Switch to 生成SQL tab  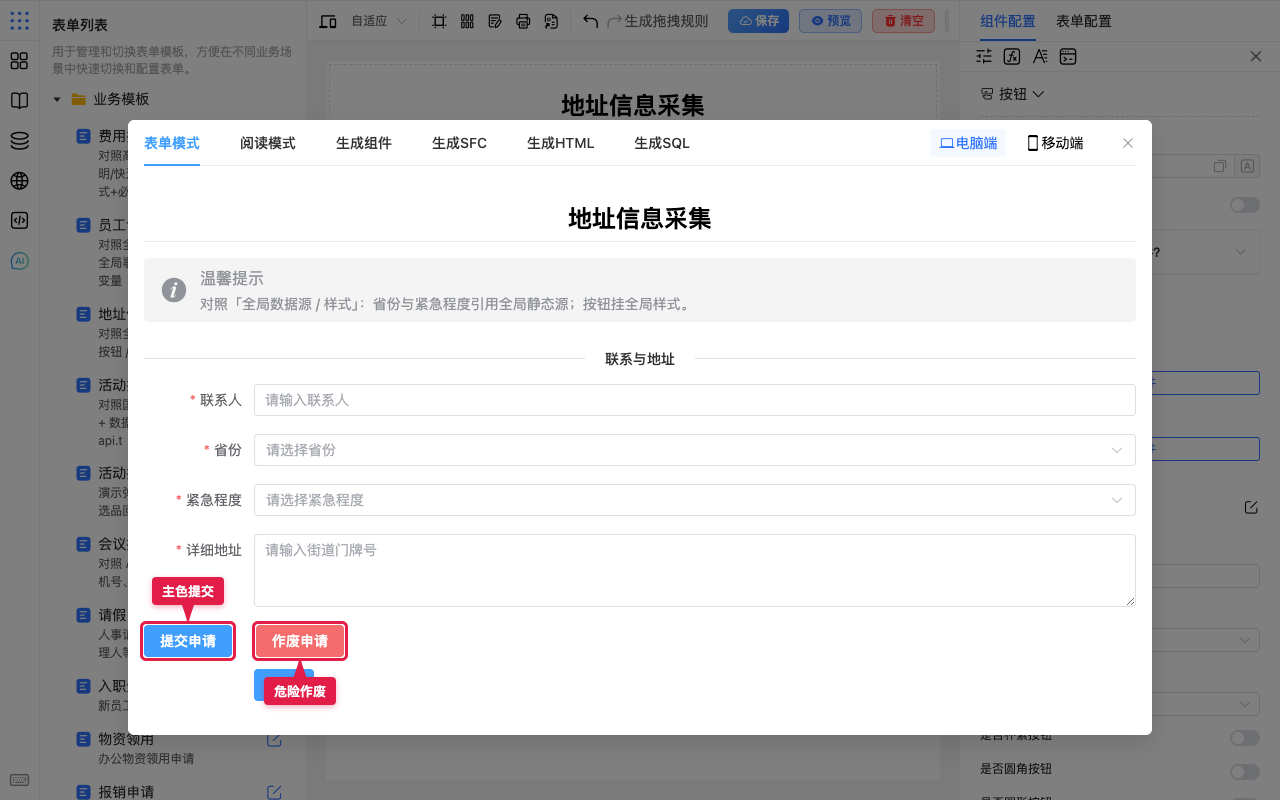point(662,143)
